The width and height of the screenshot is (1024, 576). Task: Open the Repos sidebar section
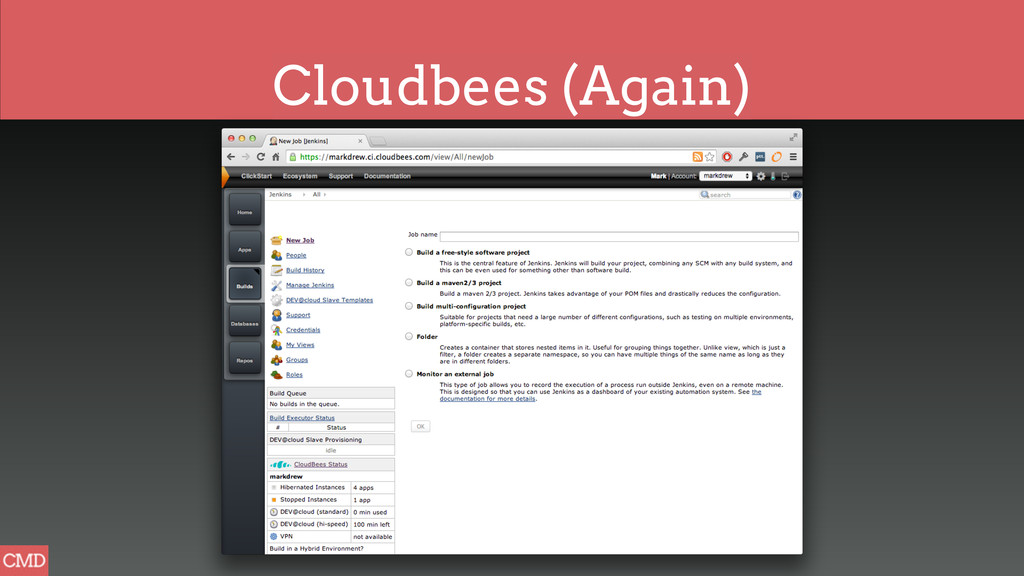pos(245,358)
